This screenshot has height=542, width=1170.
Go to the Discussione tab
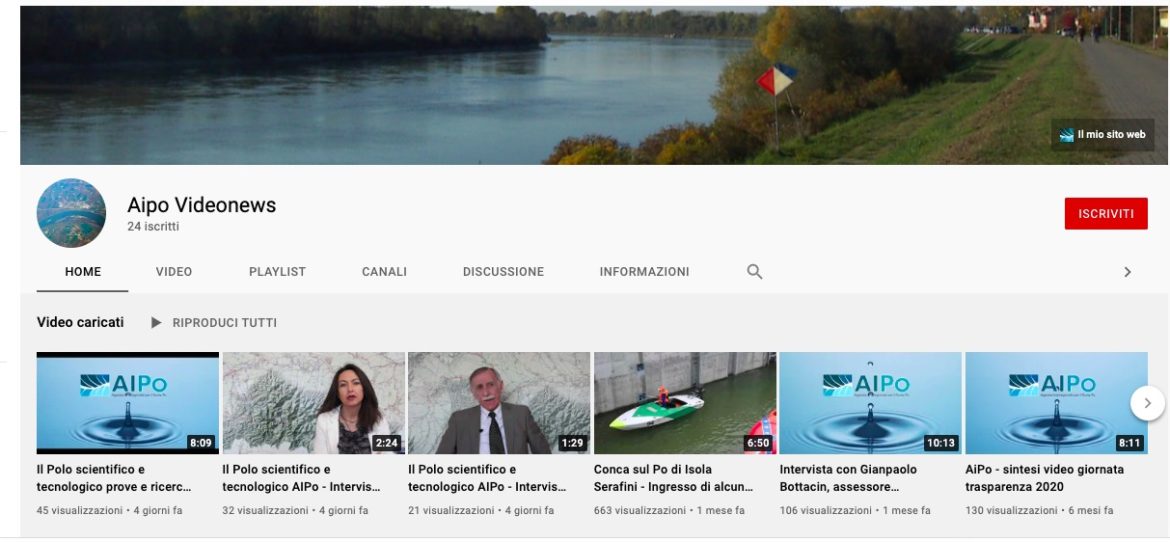pyautogui.click(x=503, y=271)
